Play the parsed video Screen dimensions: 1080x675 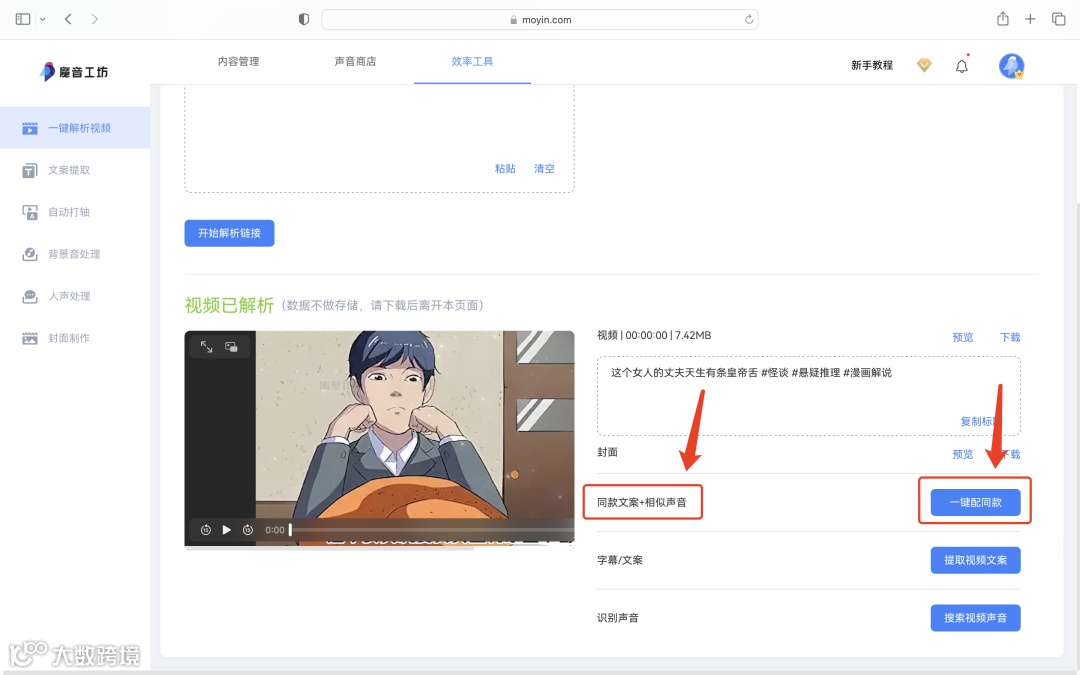(x=226, y=531)
